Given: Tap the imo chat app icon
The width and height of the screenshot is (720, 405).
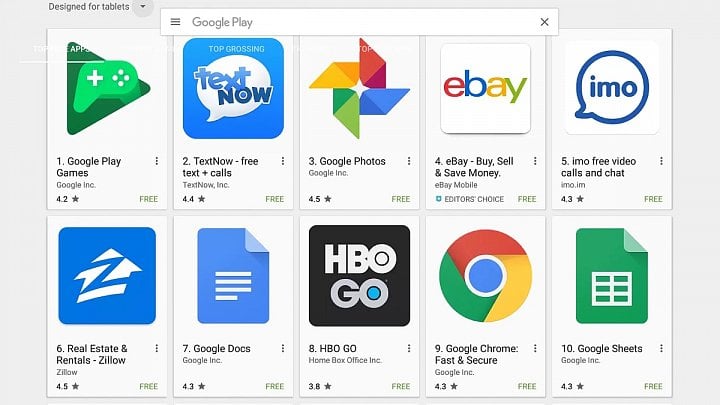Looking at the screenshot, I should coord(612,88).
